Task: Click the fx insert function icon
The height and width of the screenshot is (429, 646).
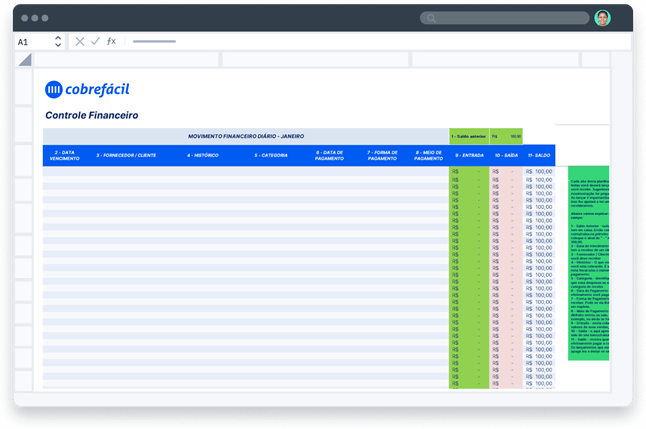Action: [111, 41]
